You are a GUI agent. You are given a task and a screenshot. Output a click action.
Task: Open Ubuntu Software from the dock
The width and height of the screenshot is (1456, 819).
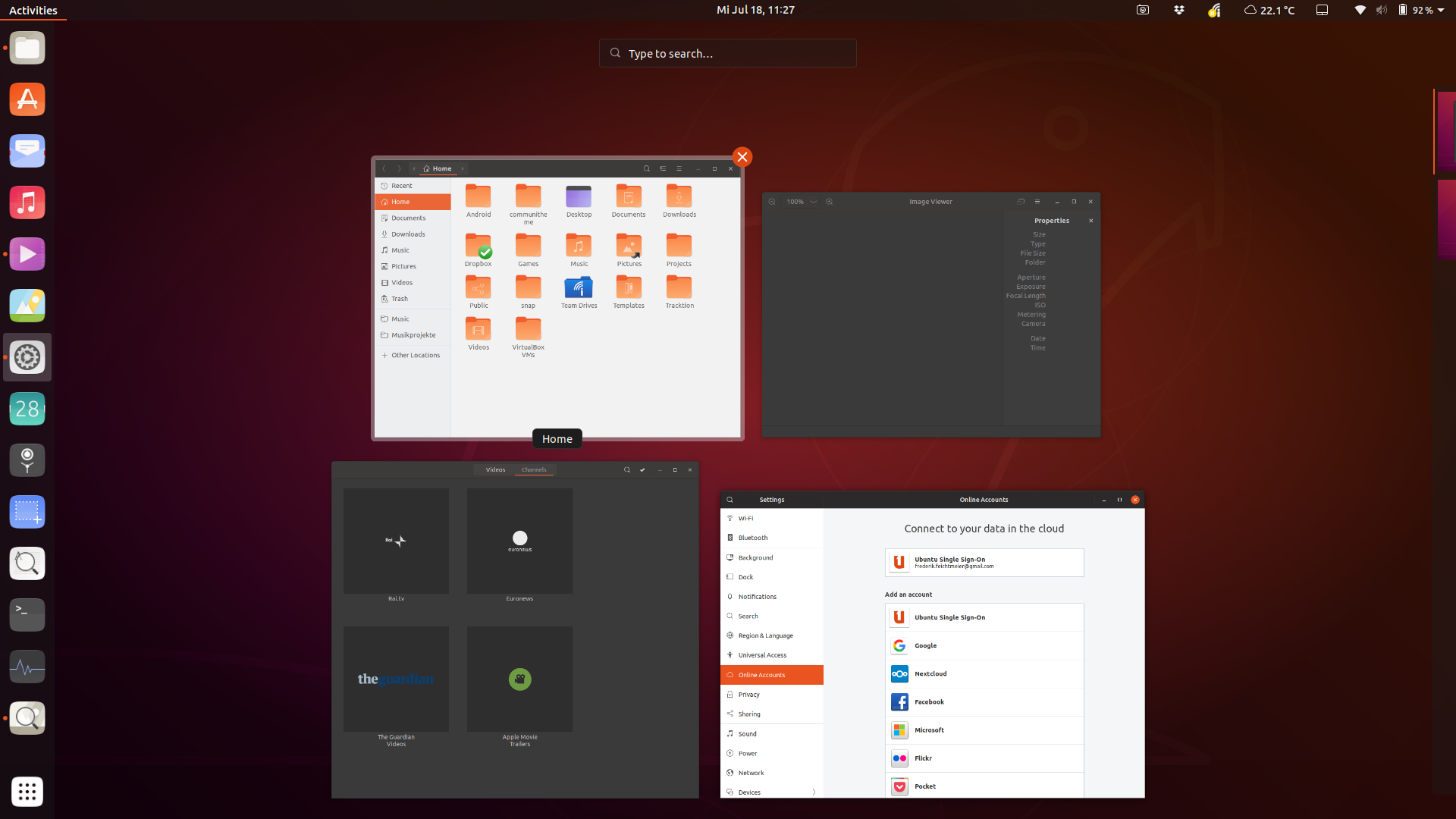[27, 100]
